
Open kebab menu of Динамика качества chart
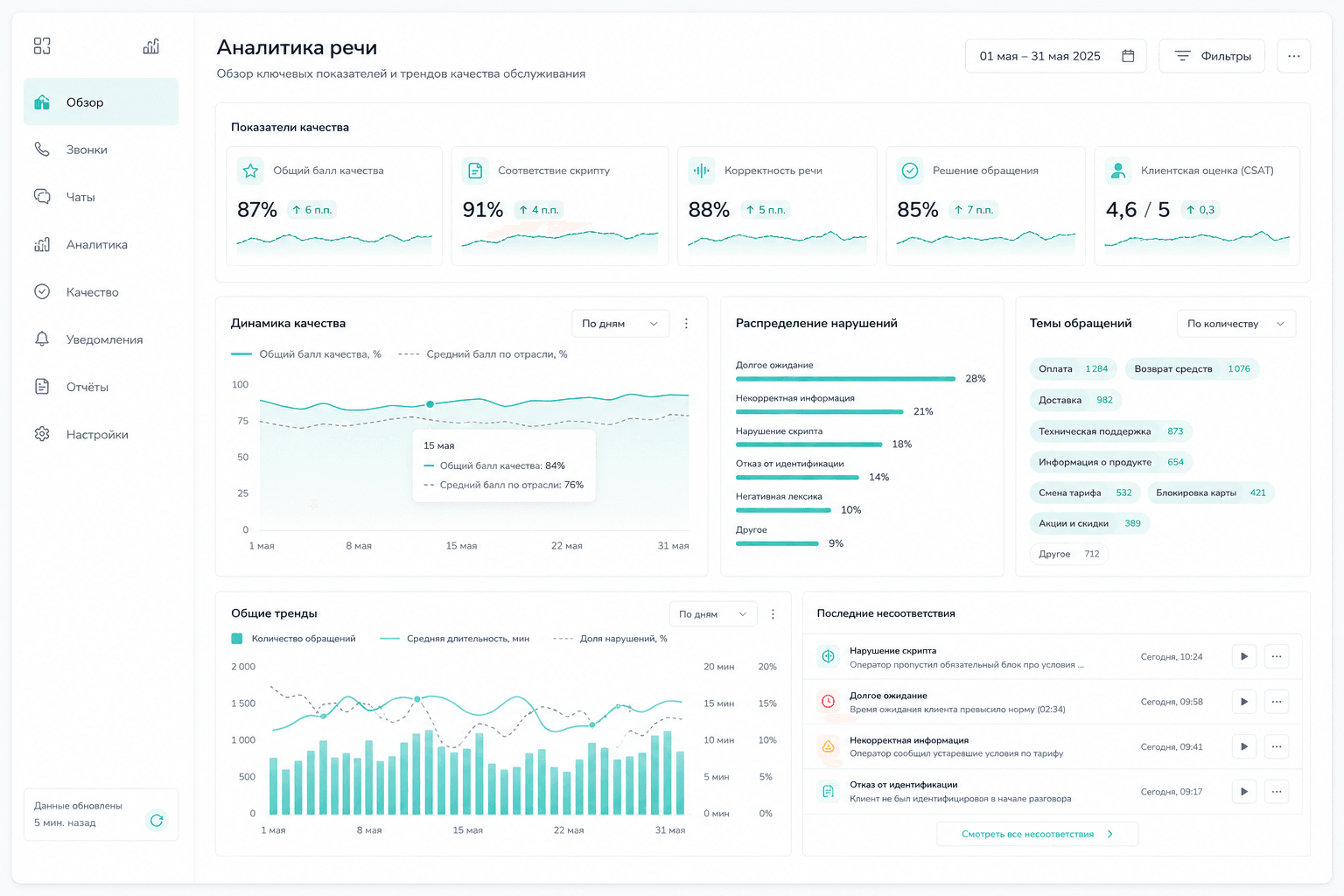pos(686,323)
